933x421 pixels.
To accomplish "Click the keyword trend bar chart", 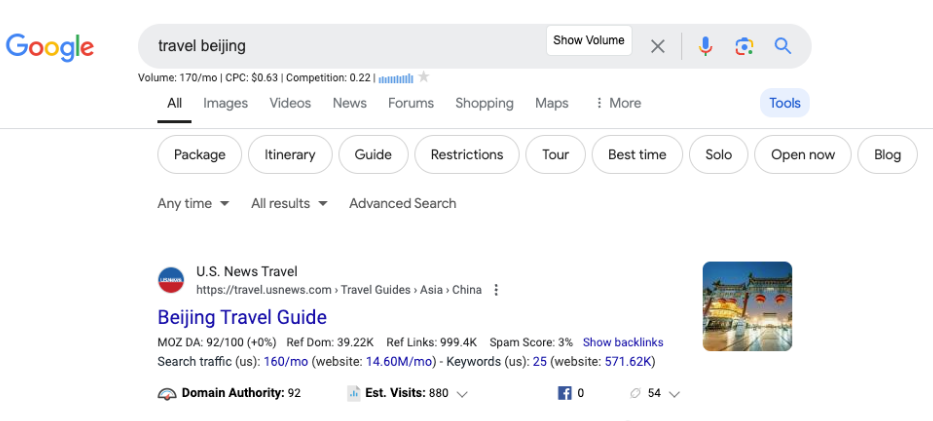I will 396,78.
